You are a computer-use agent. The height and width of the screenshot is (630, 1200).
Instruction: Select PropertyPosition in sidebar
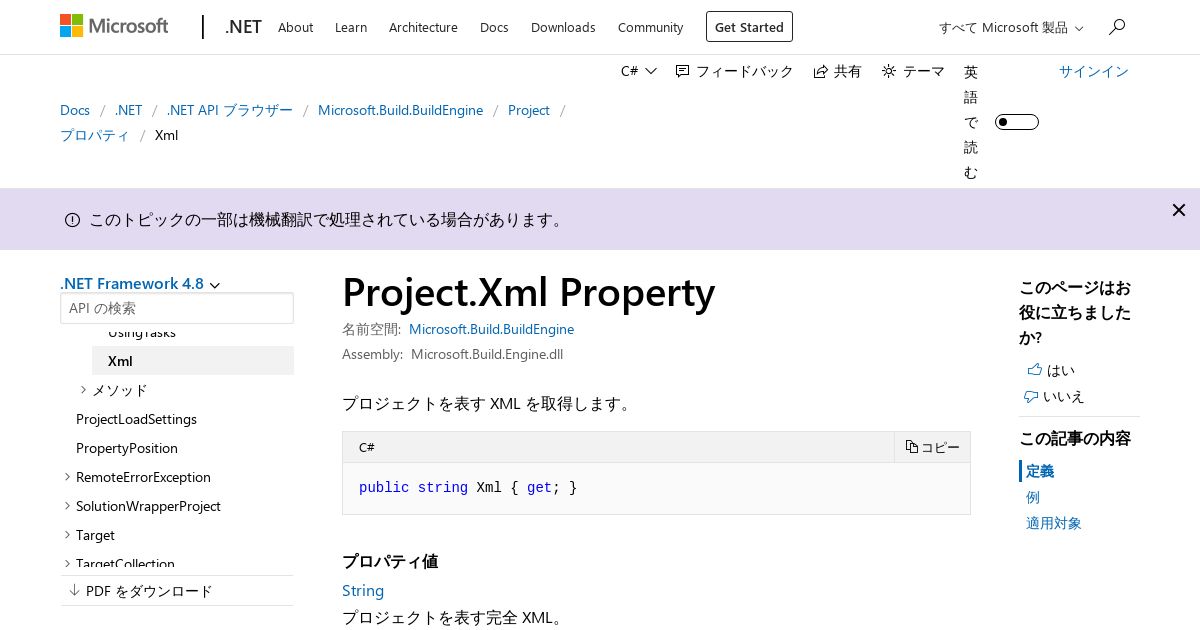pyautogui.click(x=127, y=448)
